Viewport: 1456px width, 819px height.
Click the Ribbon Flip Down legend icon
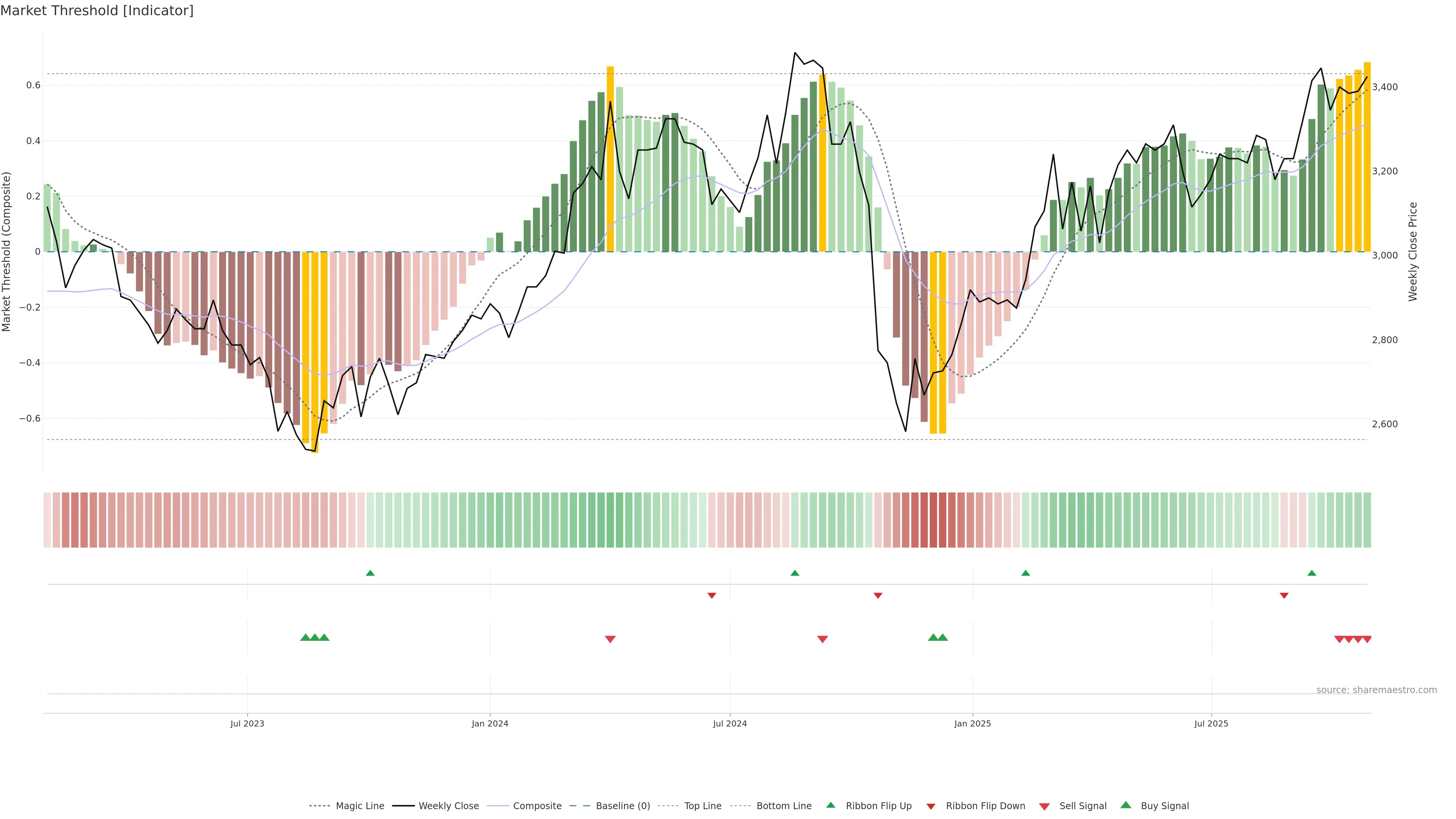(930, 806)
